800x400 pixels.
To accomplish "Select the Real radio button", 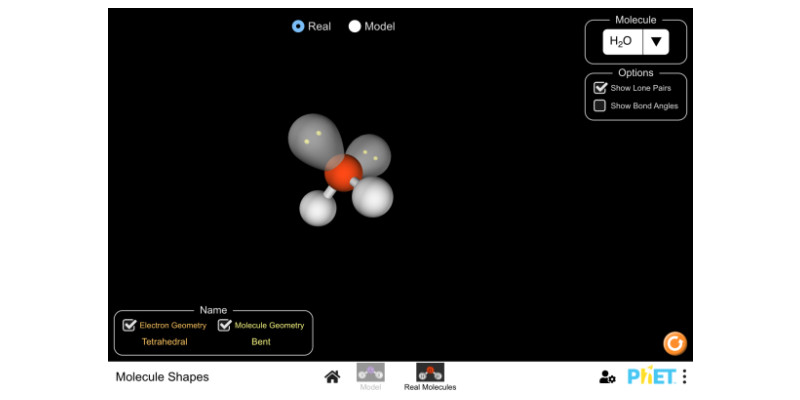I will (298, 26).
